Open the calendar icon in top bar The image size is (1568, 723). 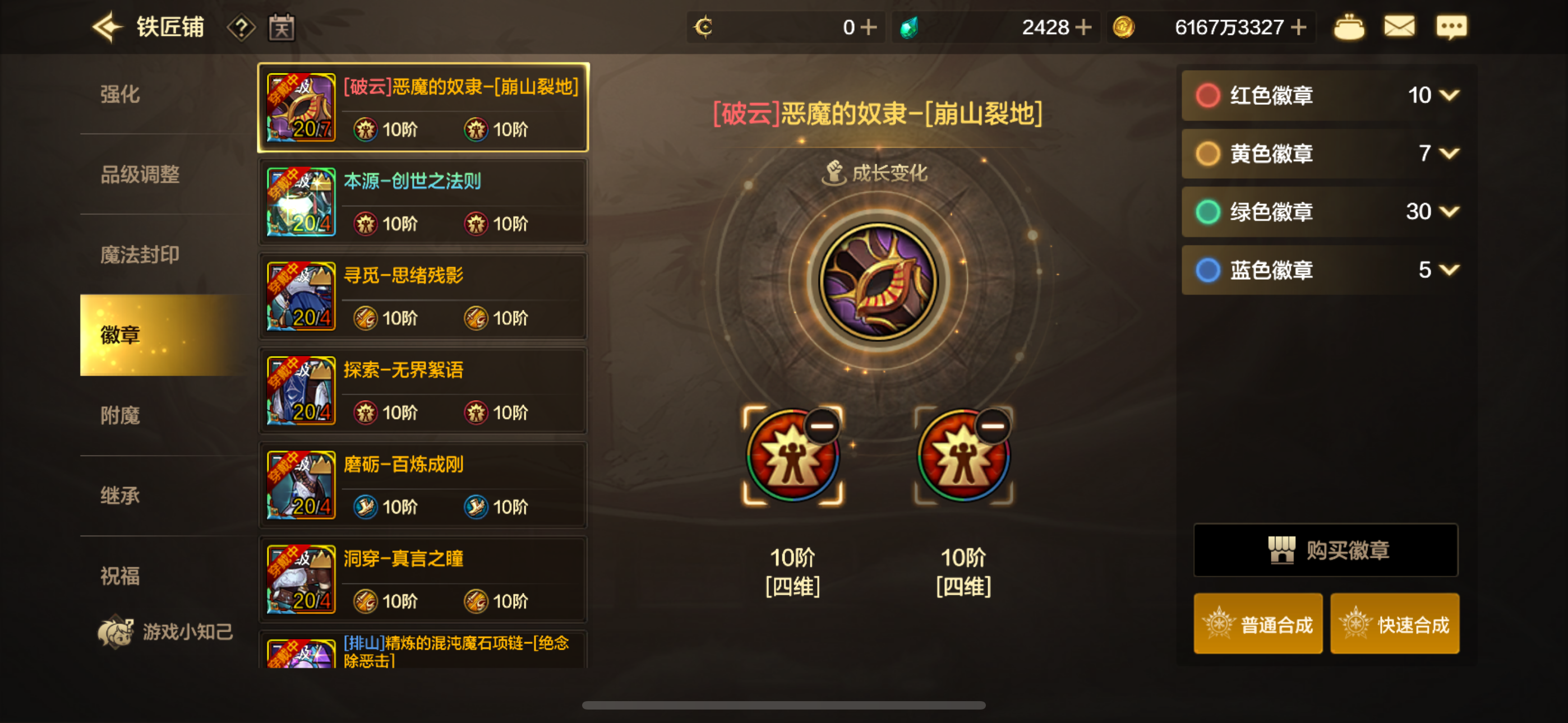click(x=282, y=28)
